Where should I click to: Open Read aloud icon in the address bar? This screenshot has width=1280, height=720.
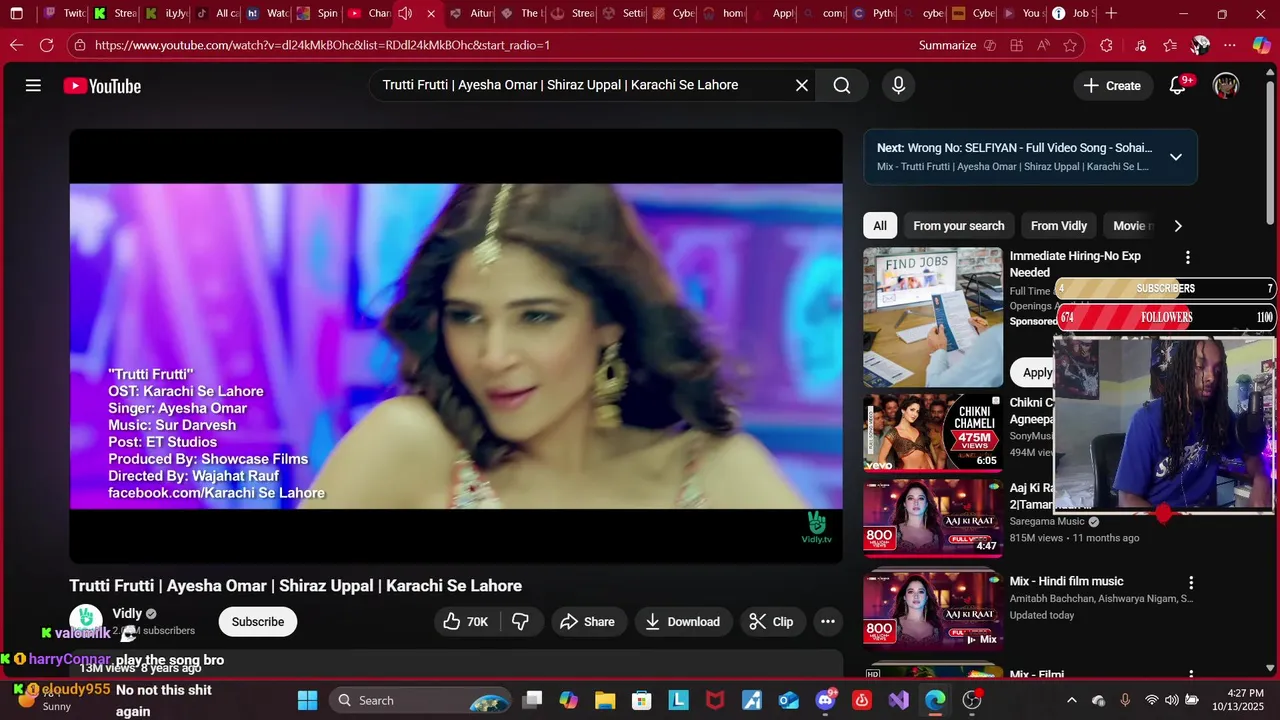click(1044, 45)
